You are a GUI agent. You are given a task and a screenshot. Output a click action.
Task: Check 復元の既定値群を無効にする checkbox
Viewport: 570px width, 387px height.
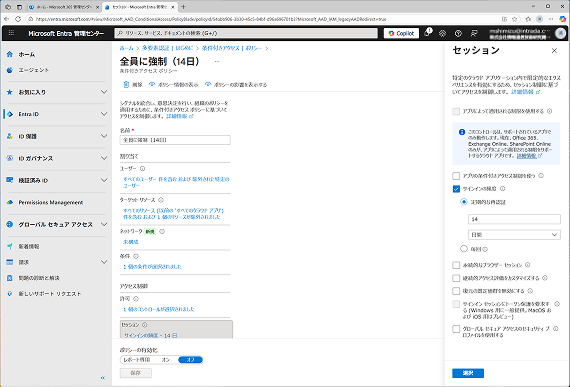(x=456, y=291)
